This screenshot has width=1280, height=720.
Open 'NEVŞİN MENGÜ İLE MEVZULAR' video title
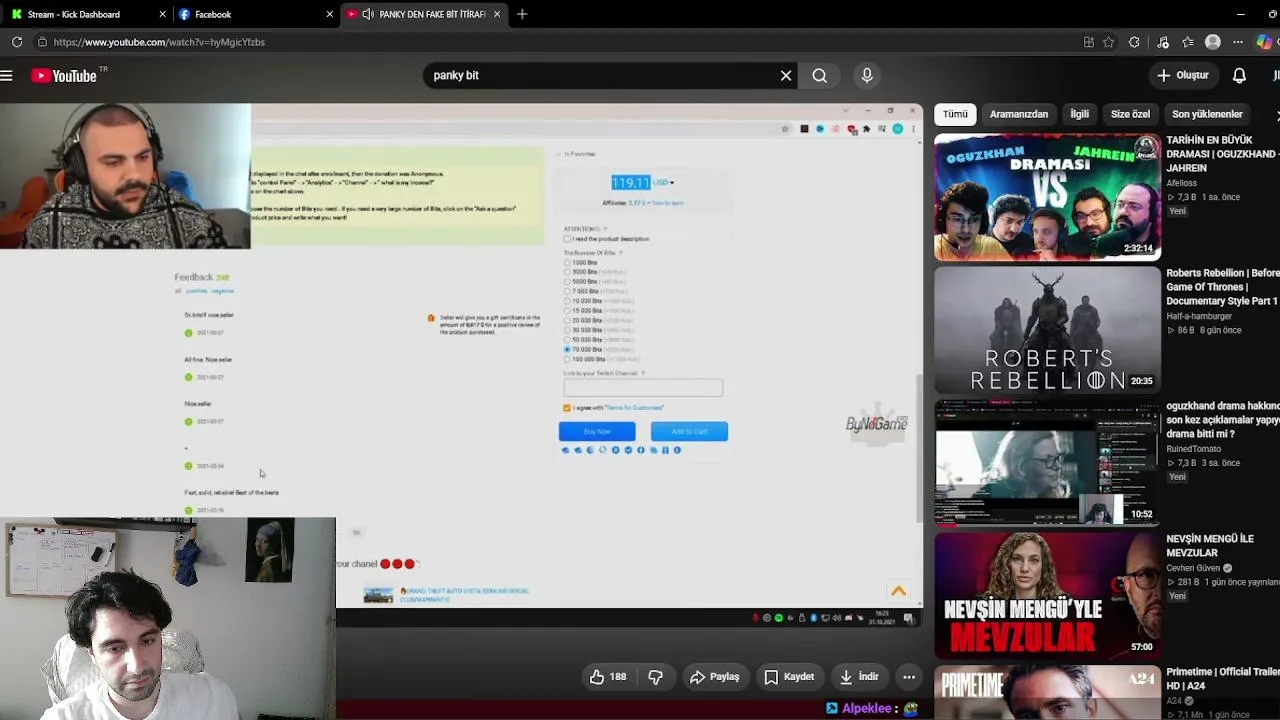(x=1210, y=546)
